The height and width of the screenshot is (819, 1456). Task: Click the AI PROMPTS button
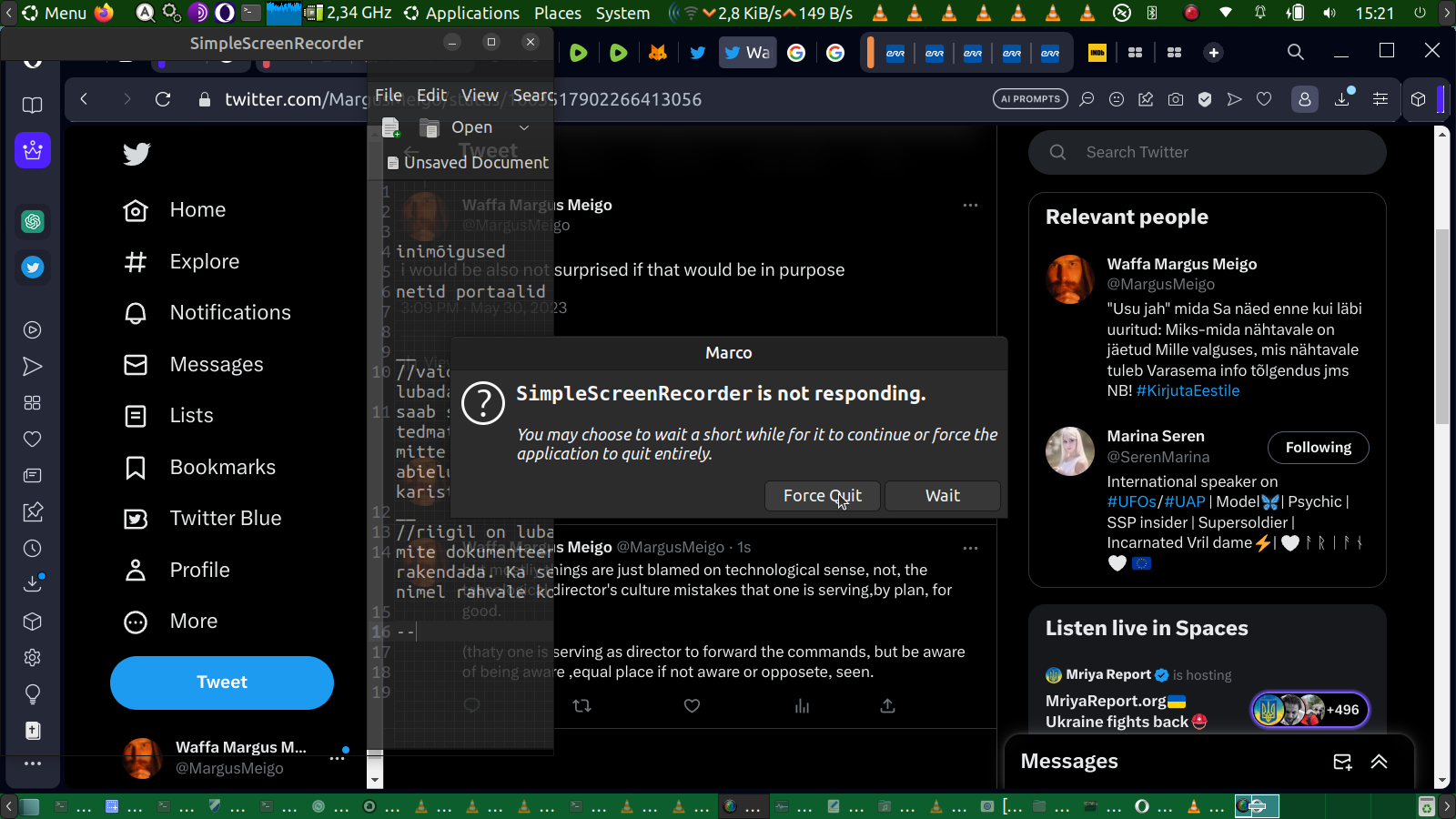1030,99
